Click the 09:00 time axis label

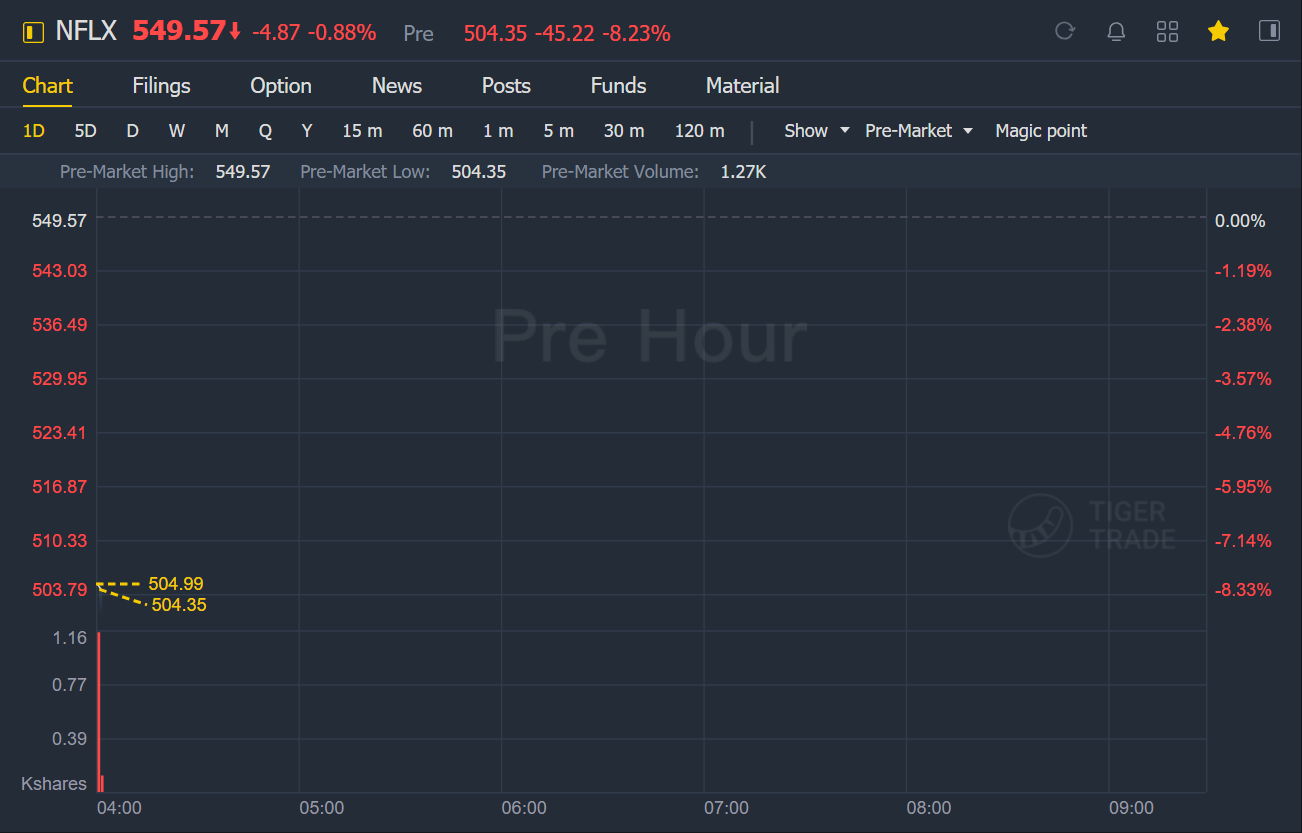point(1131,808)
